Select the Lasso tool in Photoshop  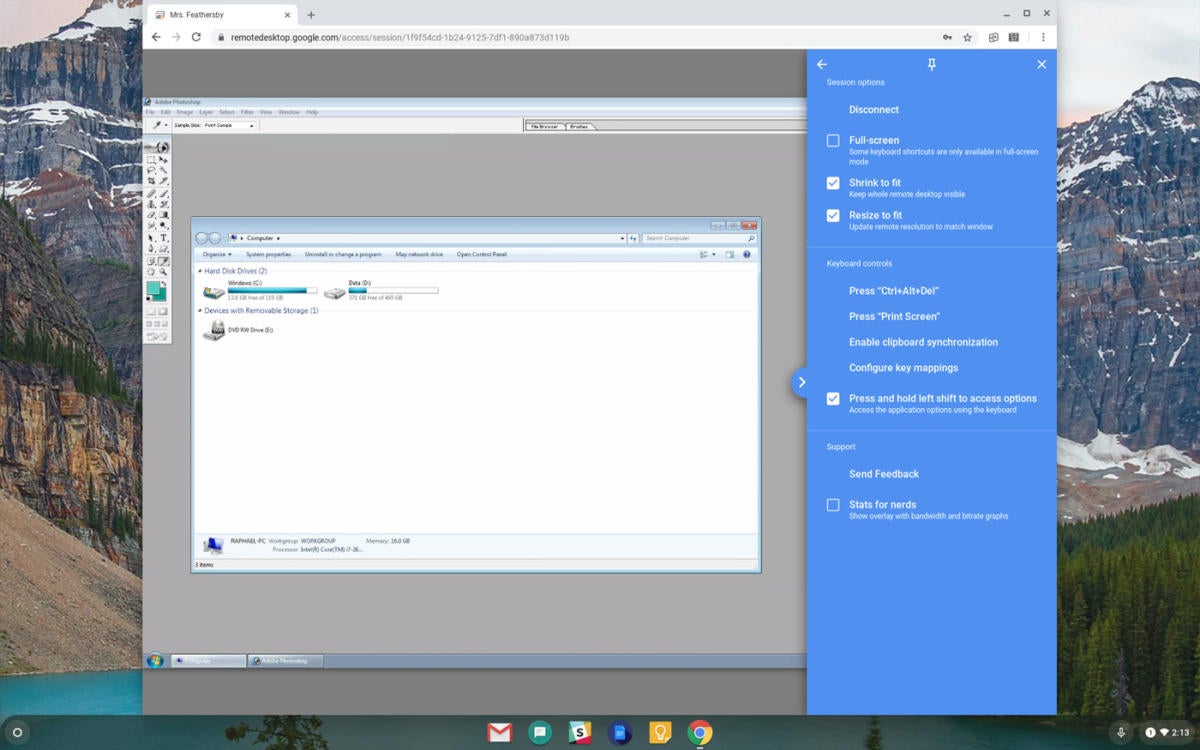tap(152, 170)
